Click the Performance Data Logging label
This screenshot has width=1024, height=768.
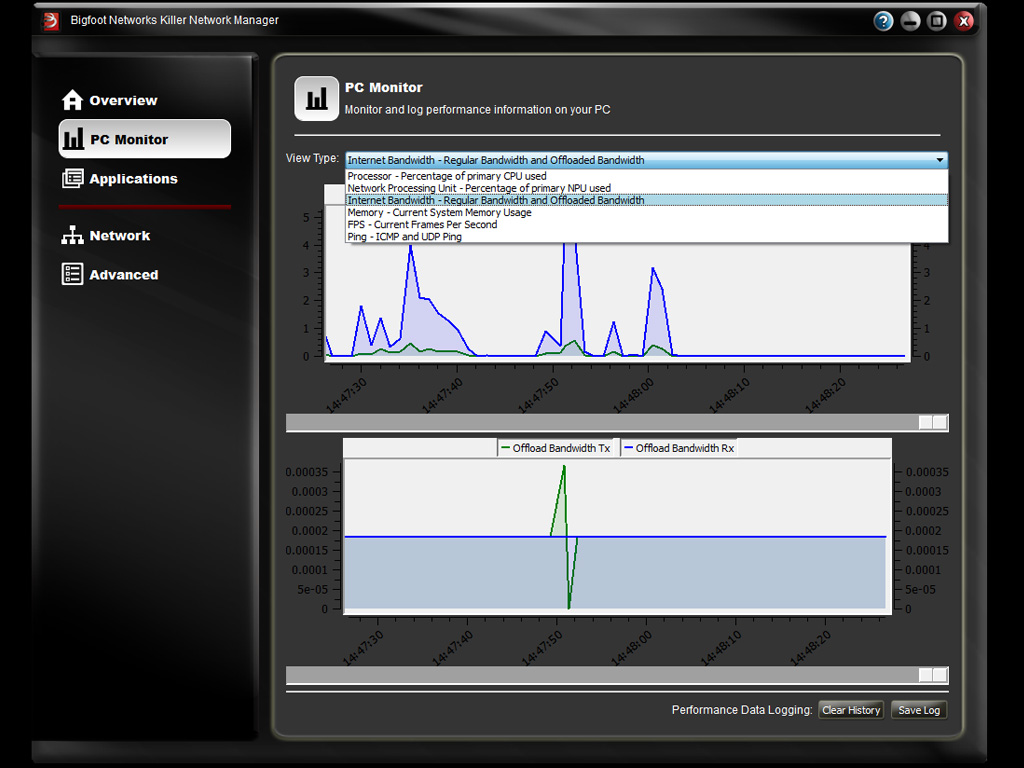point(742,710)
